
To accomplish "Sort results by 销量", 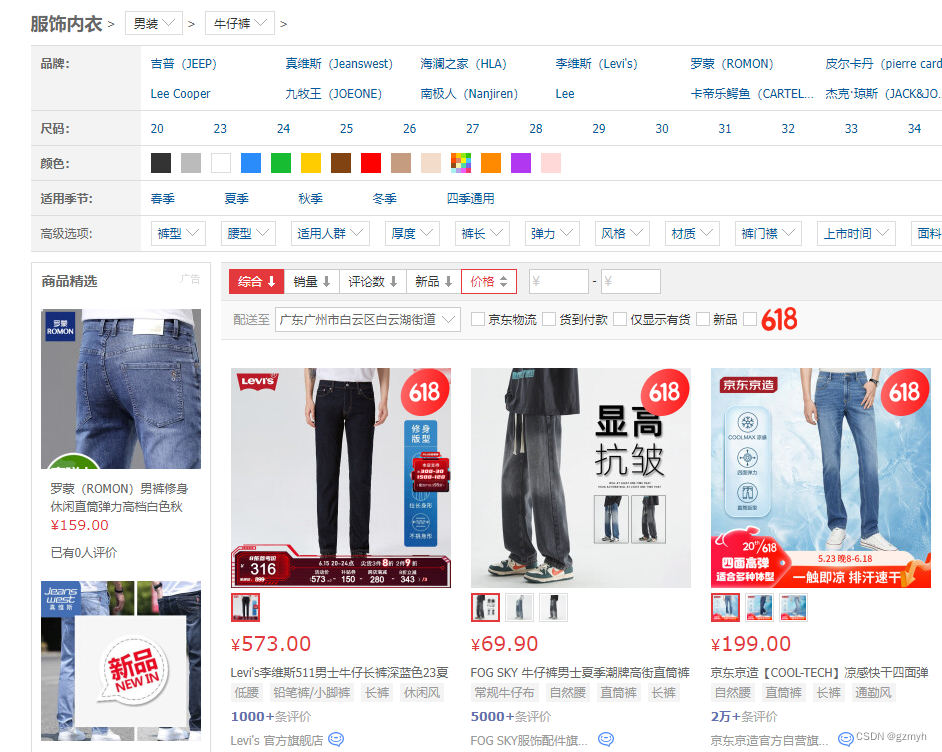I will [x=312, y=281].
